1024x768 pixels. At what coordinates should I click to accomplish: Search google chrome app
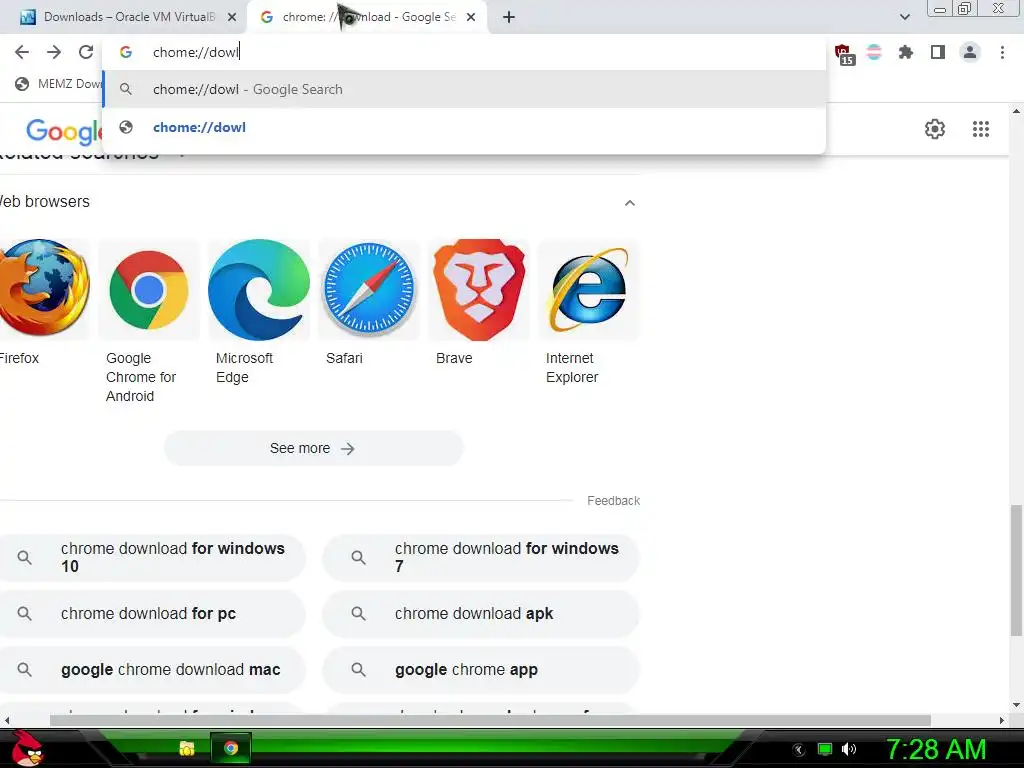[x=481, y=670]
